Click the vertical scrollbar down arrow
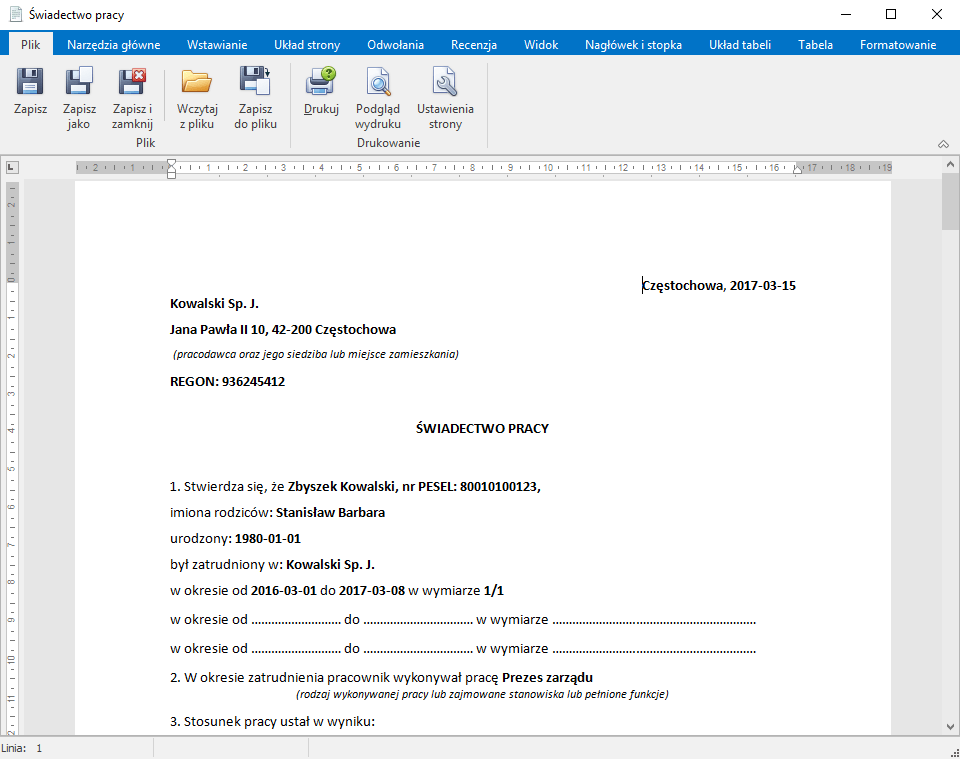The image size is (960, 759). point(950,727)
